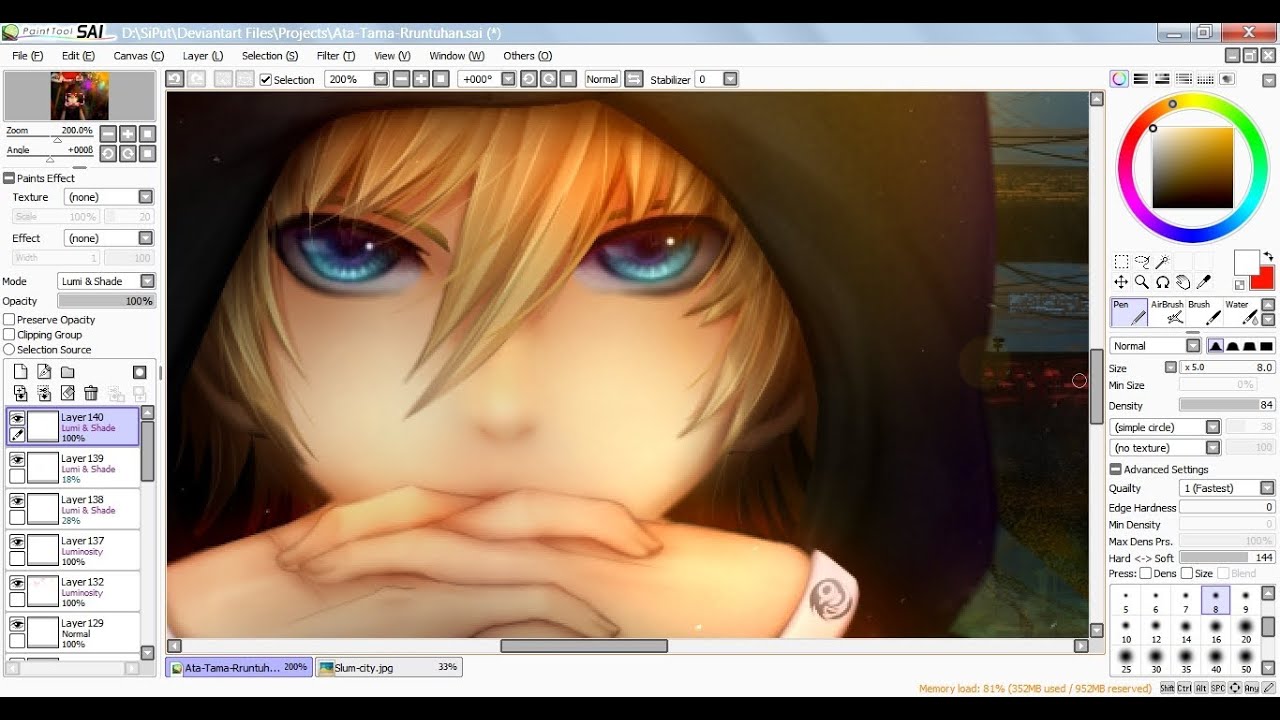
Task: Select the Magic Wand tool
Action: 1163,262
